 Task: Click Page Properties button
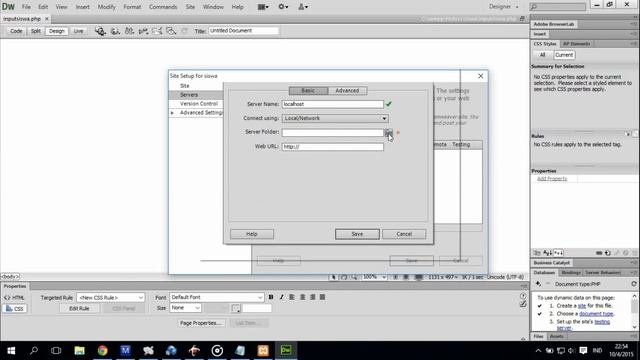tap(200, 323)
